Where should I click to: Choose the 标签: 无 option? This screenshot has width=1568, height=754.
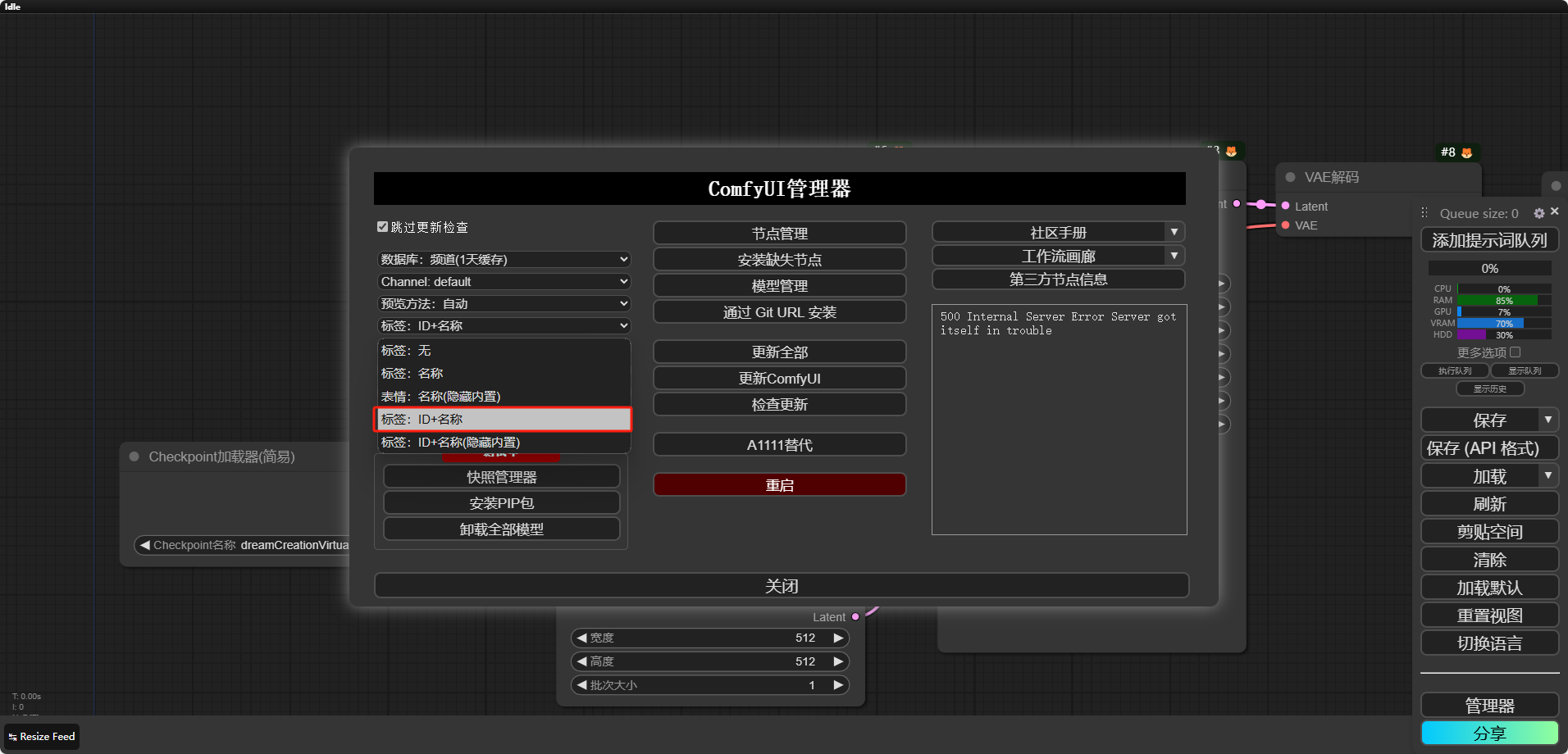click(504, 350)
